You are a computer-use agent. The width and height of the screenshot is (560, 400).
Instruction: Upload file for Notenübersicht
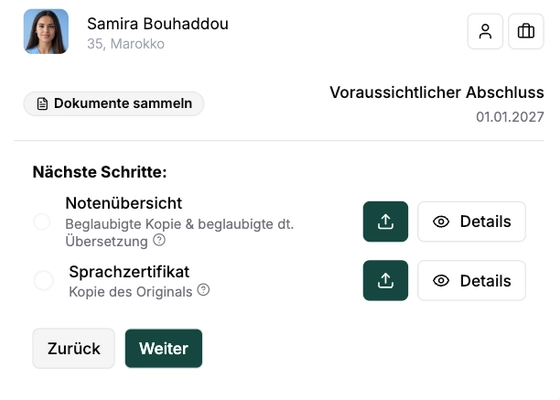[385, 221]
